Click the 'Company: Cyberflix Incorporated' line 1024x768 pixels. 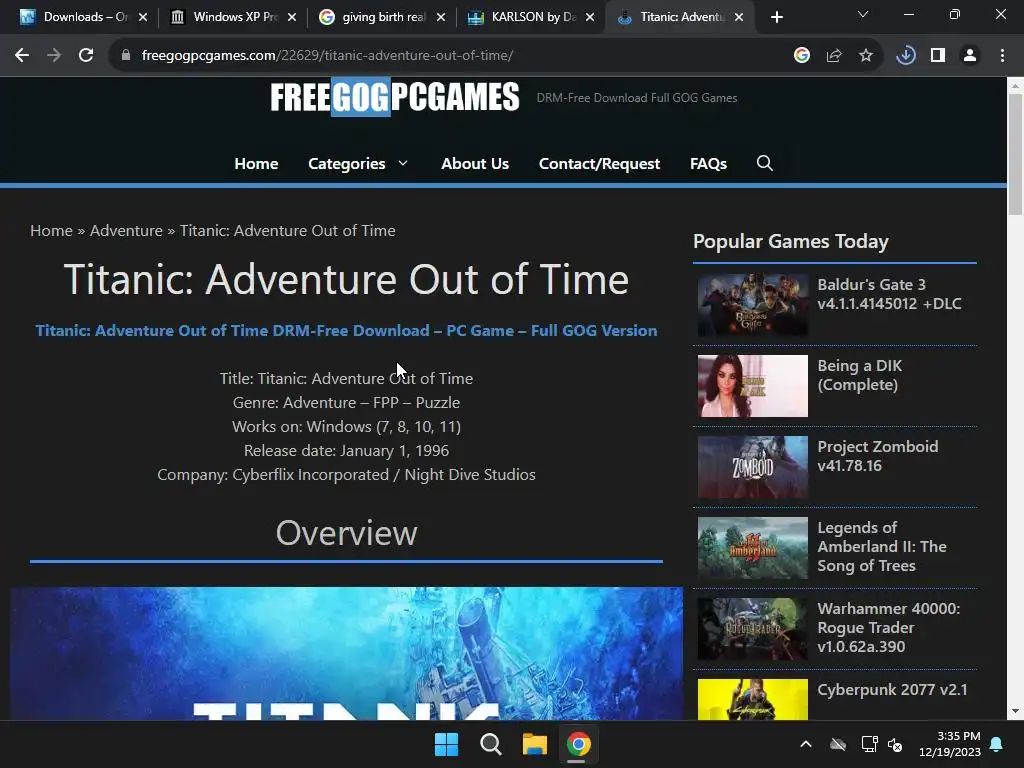click(346, 475)
